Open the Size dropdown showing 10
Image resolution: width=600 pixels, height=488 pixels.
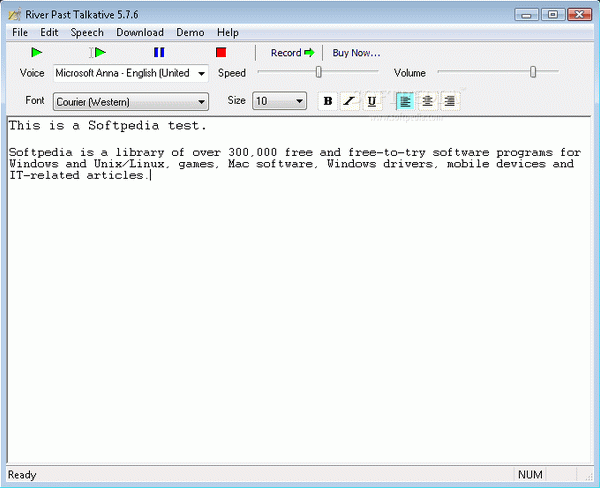click(279, 101)
